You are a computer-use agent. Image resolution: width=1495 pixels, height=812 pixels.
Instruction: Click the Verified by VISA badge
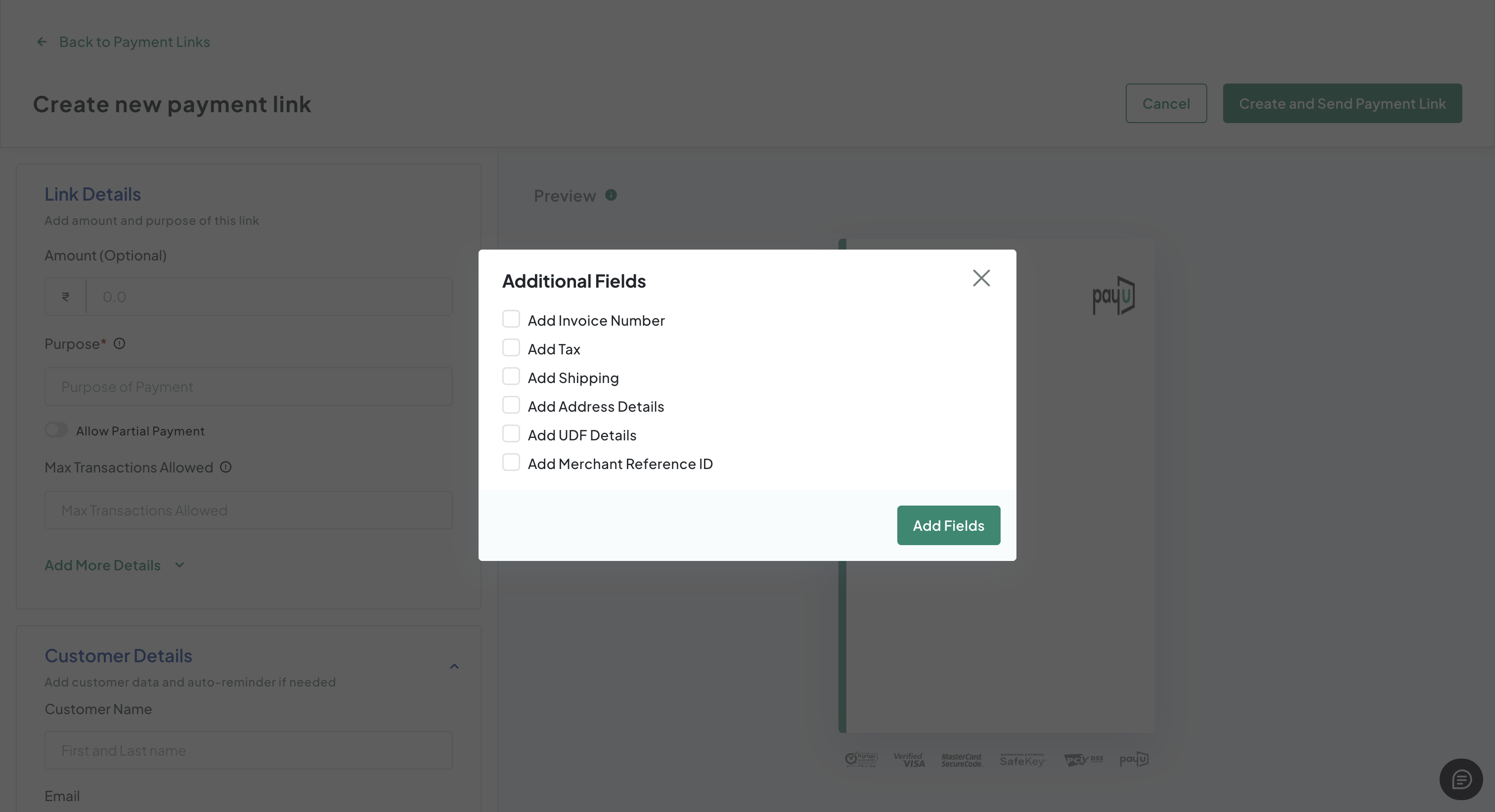[910, 760]
